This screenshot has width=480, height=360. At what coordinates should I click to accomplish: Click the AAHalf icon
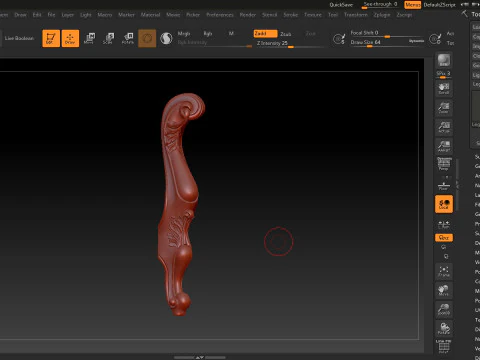tap(444, 146)
